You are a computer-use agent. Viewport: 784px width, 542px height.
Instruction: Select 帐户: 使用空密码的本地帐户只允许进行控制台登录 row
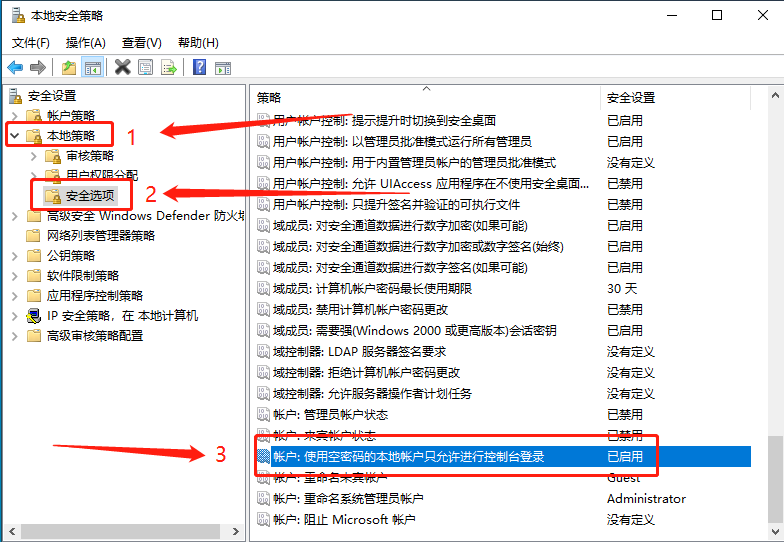(503, 456)
